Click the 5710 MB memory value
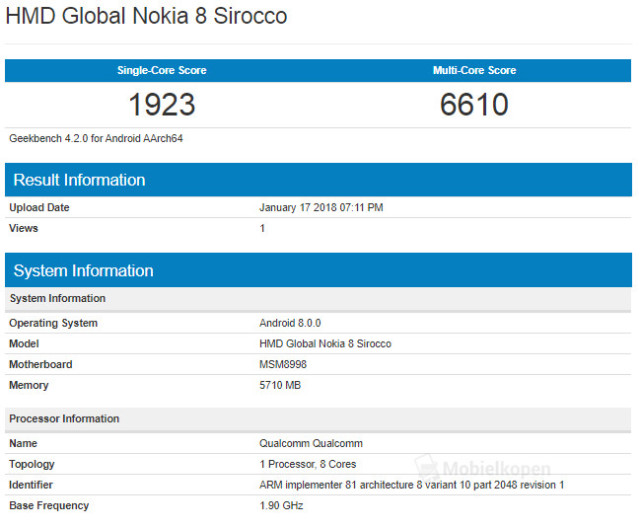 pos(280,385)
